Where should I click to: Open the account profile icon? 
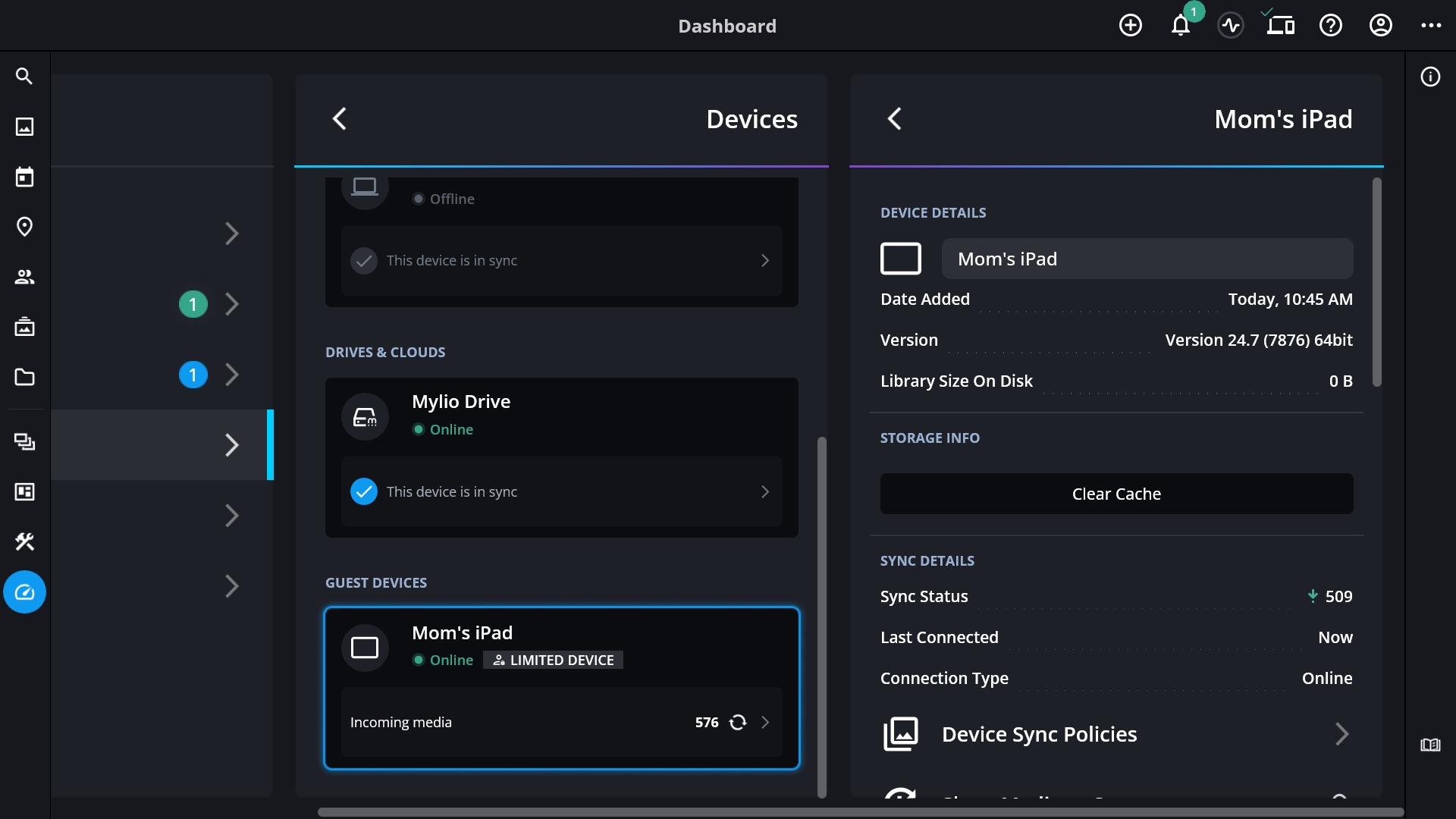[1380, 26]
